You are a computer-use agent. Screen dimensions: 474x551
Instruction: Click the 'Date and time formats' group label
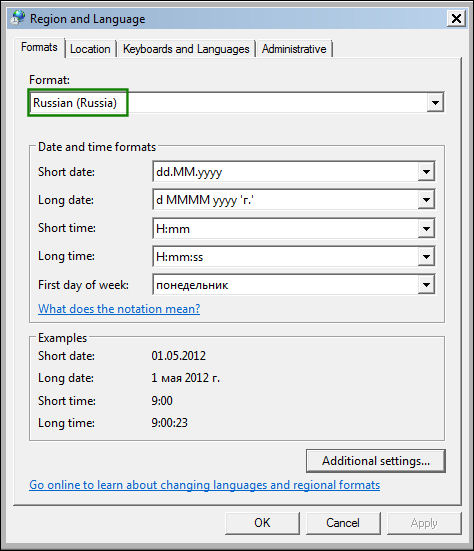97,147
